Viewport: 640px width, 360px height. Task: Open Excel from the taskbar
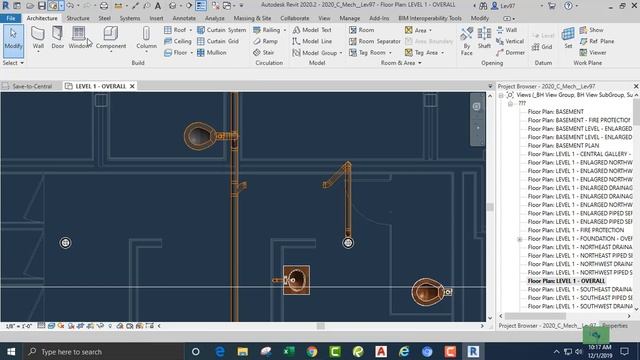[x=289, y=352]
